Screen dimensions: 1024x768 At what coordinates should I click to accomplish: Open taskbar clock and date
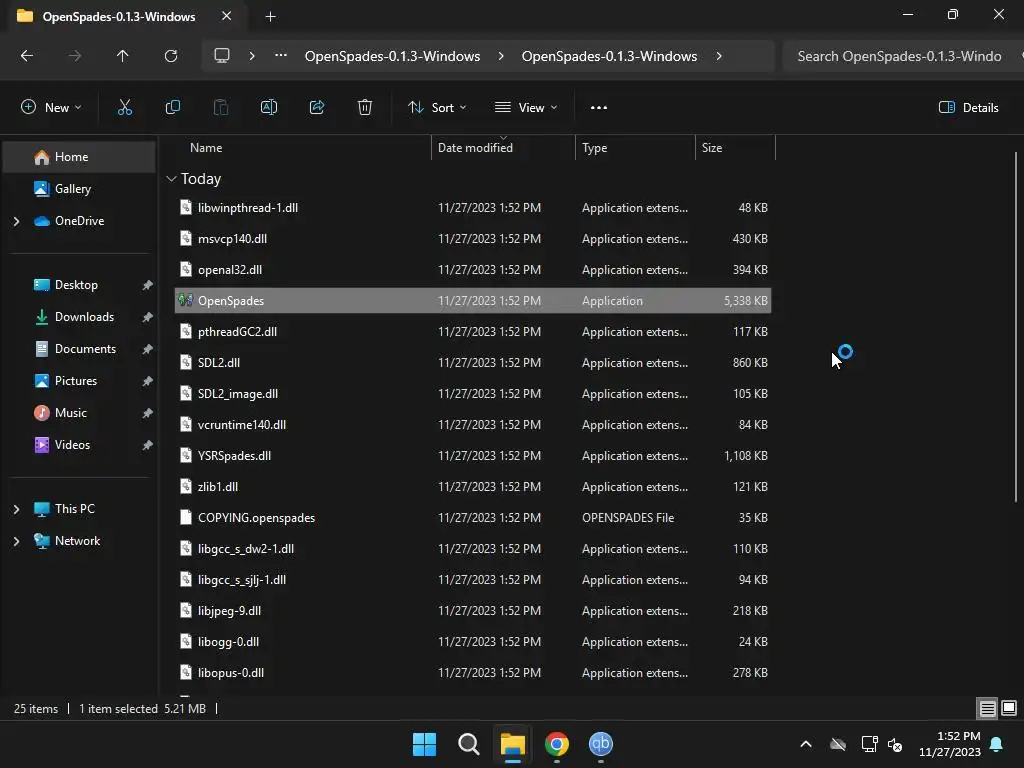click(x=950, y=744)
